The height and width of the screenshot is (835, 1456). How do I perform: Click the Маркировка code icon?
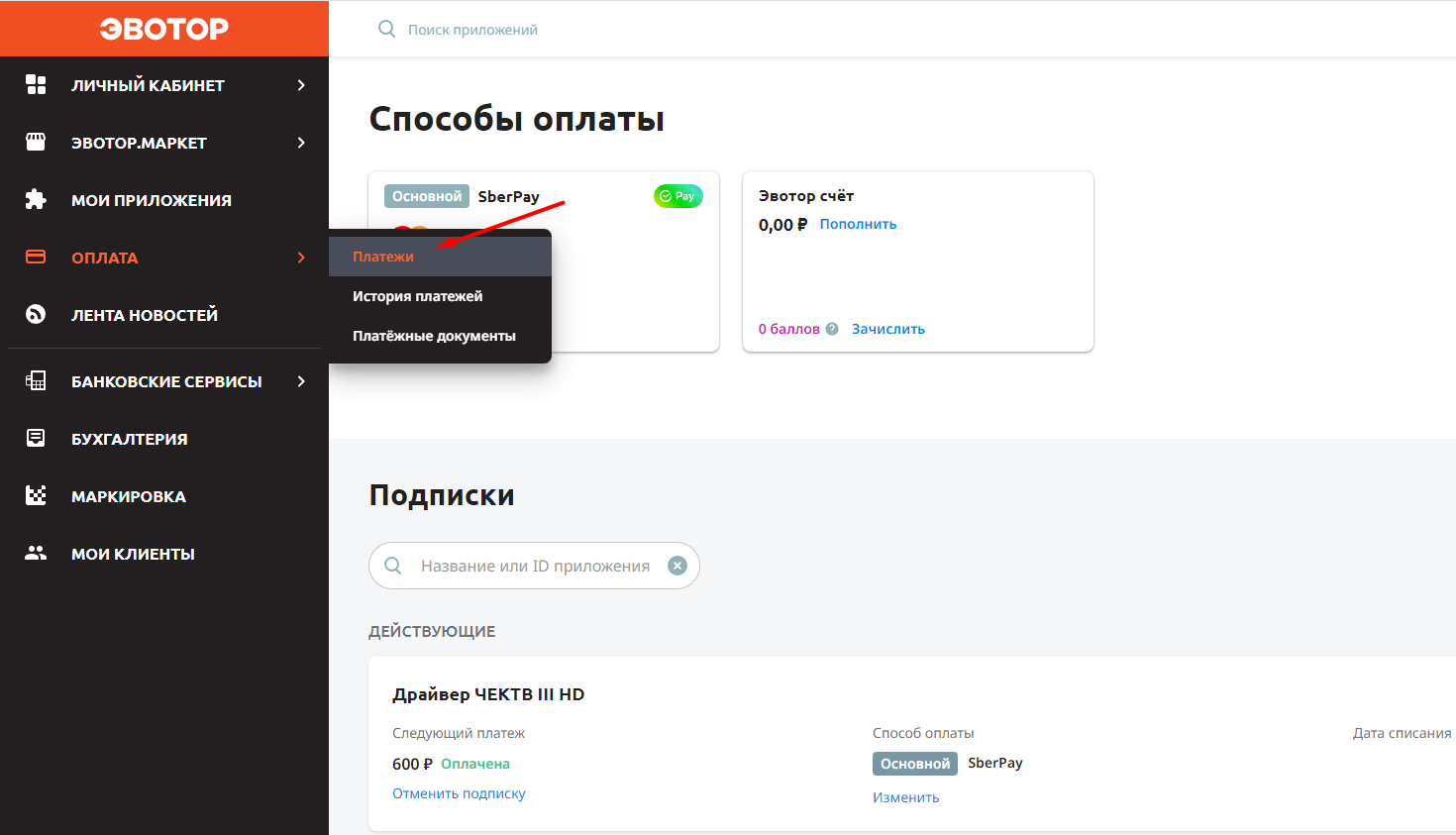pyautogui.click(x=36, y=495)
